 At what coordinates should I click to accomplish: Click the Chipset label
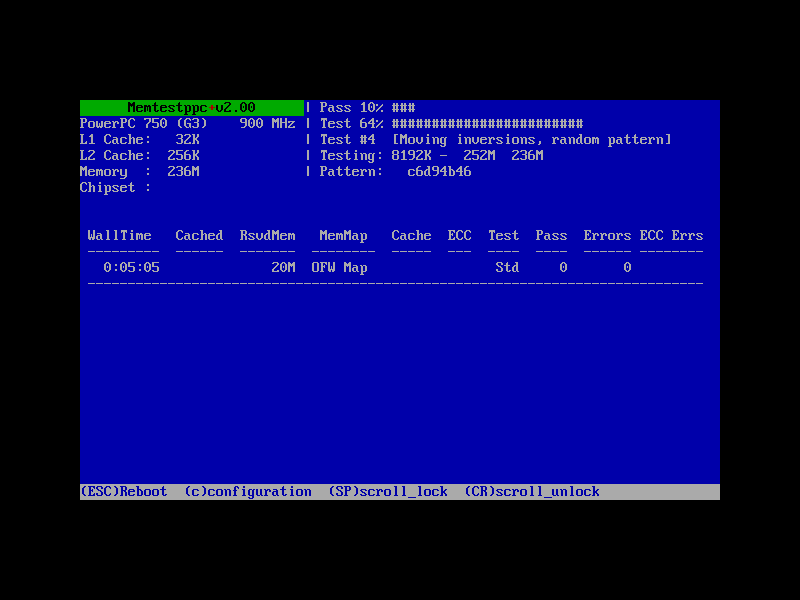(x=115, y=188)
